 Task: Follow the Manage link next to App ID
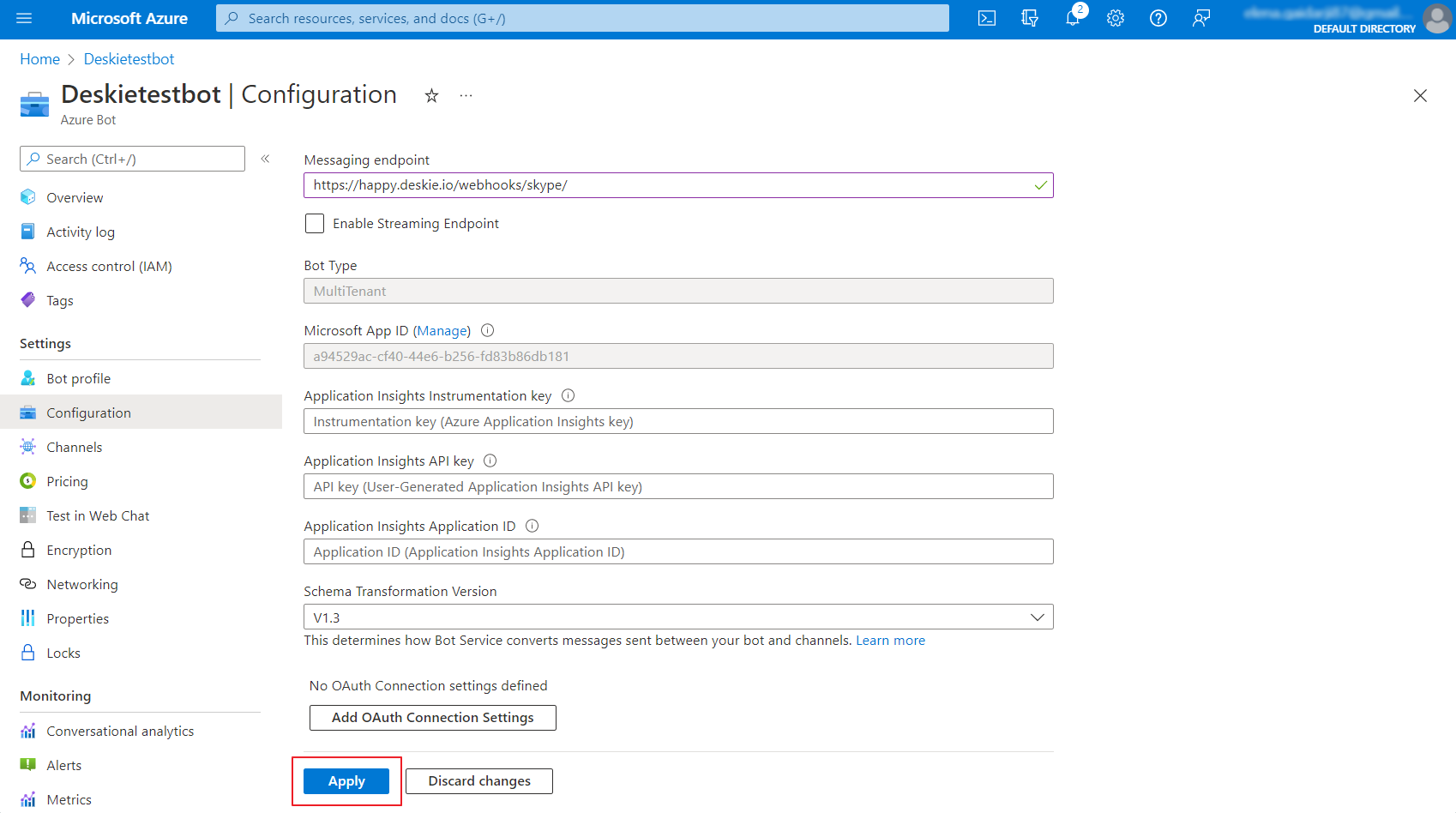(x=442, y=330)
